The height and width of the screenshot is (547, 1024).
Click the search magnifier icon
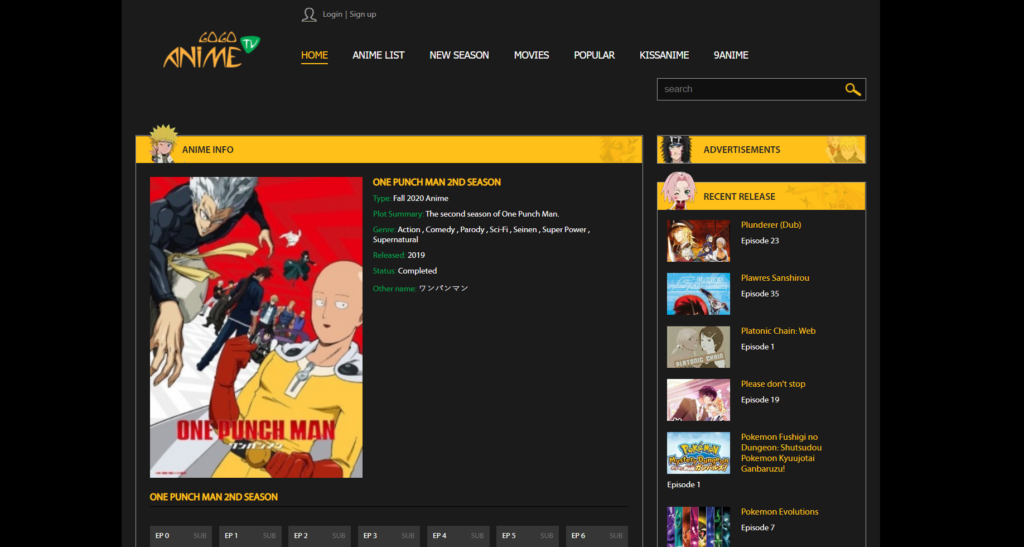(x=852, y=89)
